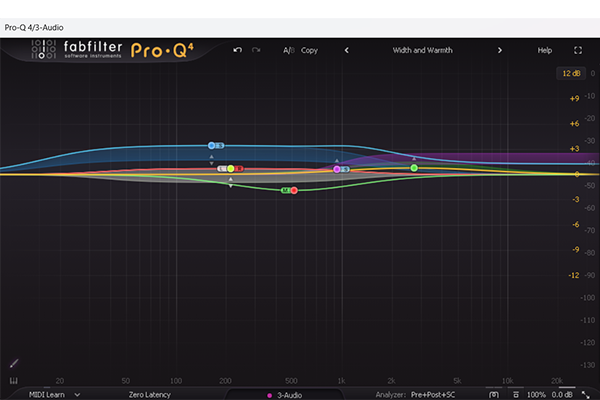This screenshot has width=600, height=400.
Task: Select the blue EQ band node
Action: [212, 146]
